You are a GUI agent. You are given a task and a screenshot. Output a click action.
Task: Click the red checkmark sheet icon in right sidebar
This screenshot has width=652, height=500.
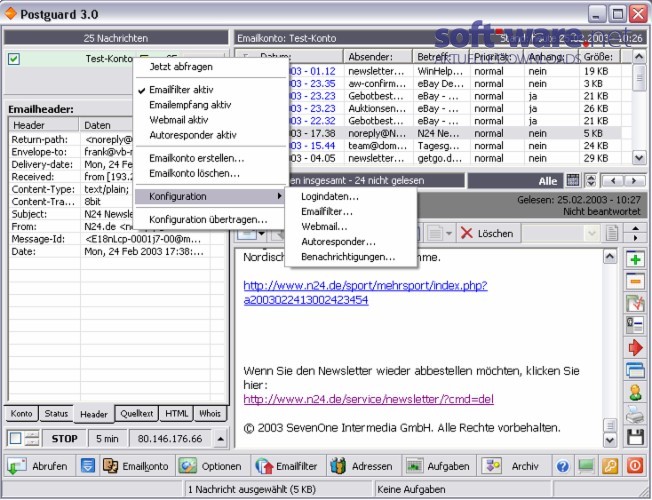click(635, 303)
